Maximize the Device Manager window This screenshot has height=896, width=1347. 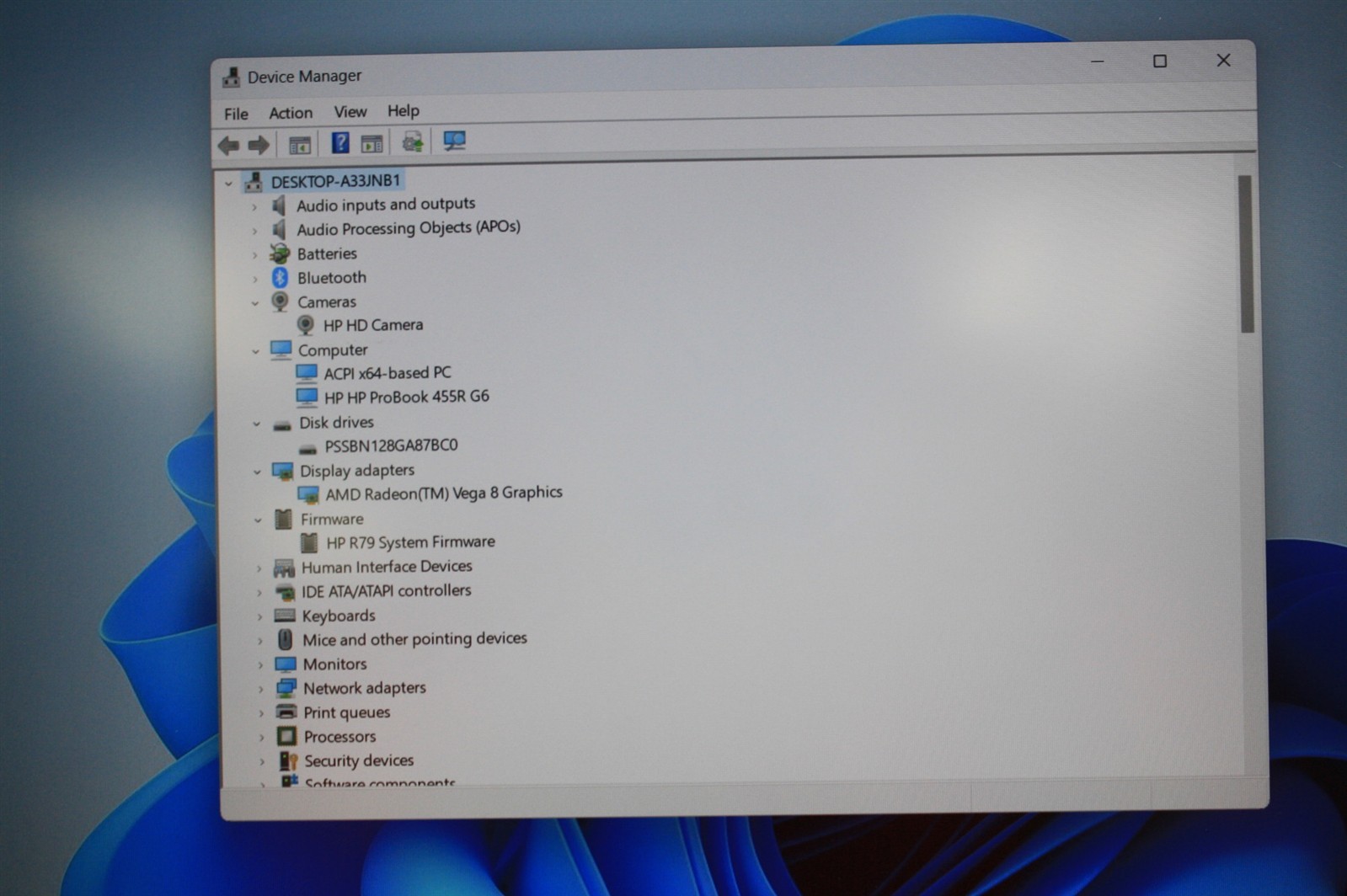[1160, 61]
